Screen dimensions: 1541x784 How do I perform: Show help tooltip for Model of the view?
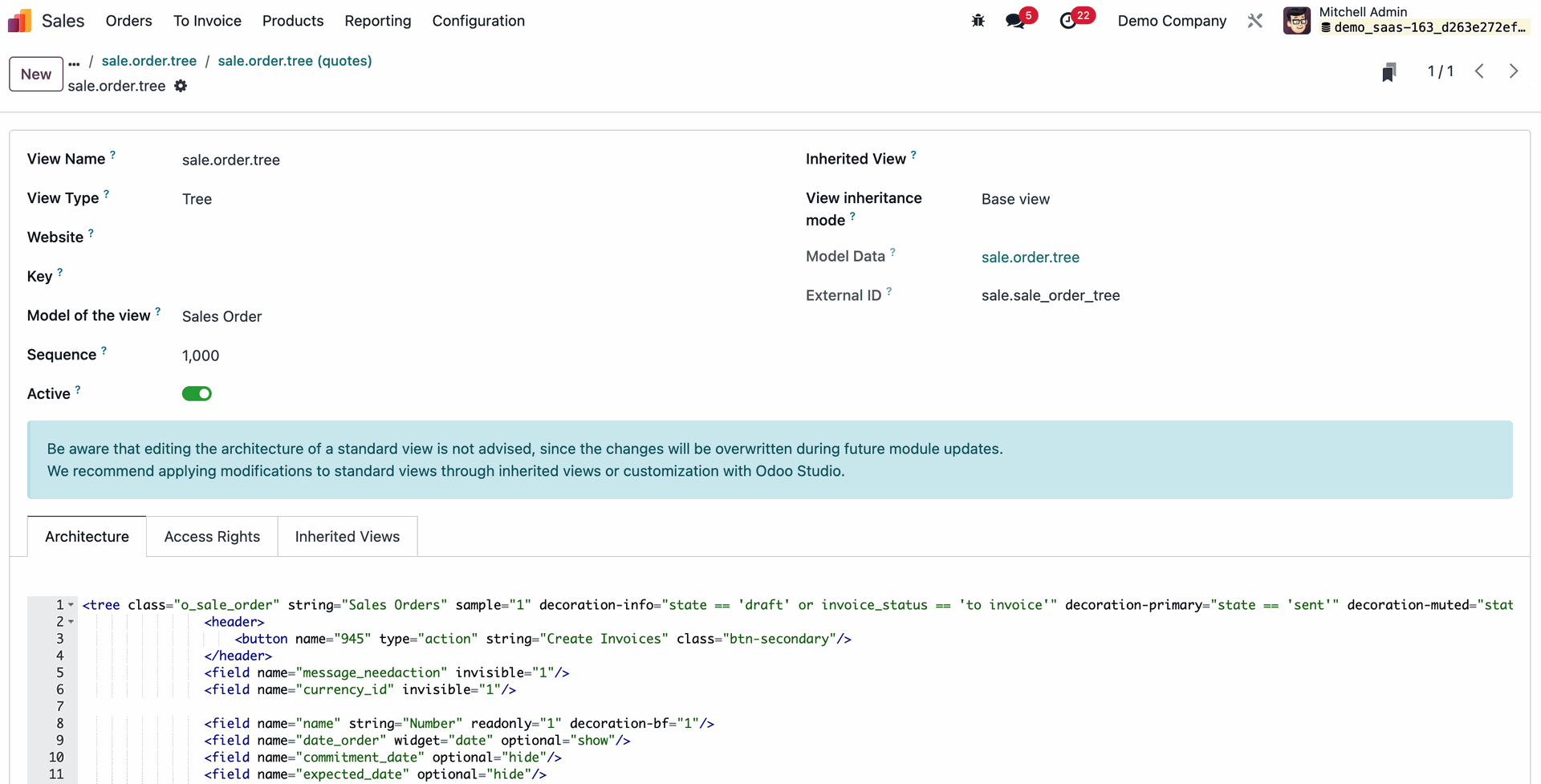pos(157,312)
